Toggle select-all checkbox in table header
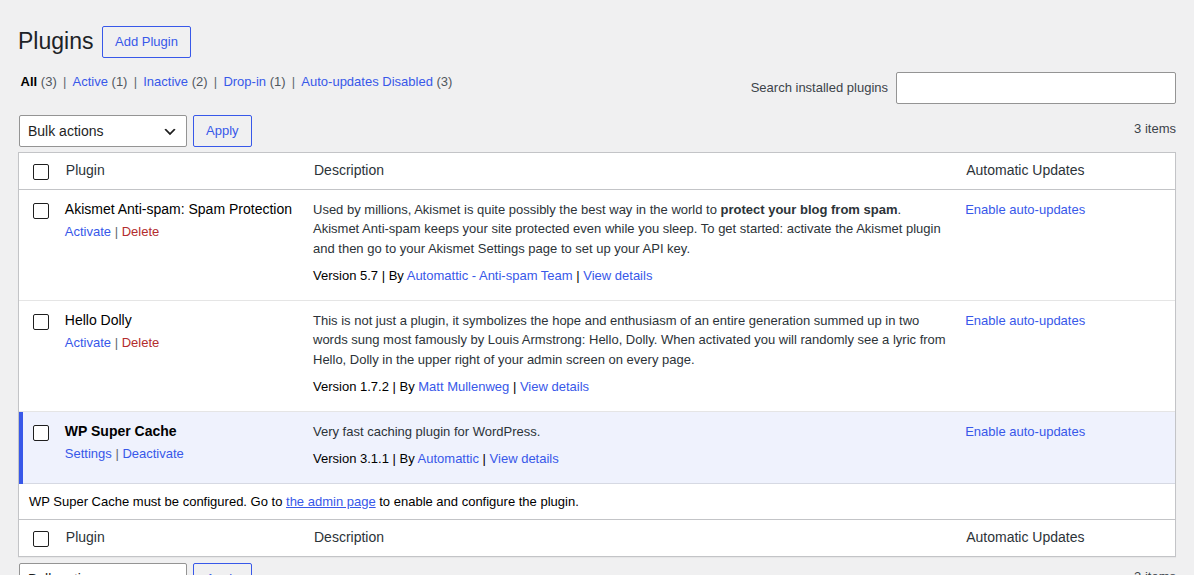This screenshot has height=575, width=1194. [x=41, y=171]
